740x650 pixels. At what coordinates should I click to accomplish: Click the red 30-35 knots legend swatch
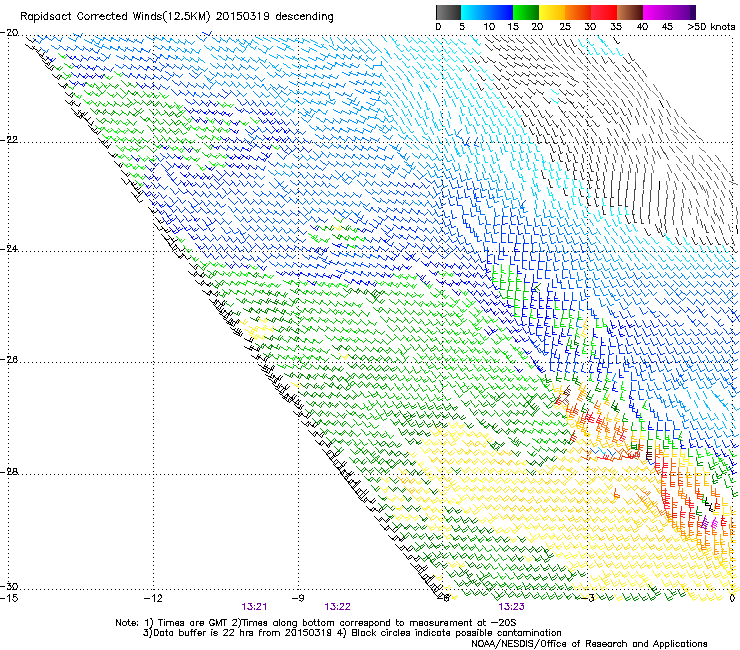tap(604, 12)
